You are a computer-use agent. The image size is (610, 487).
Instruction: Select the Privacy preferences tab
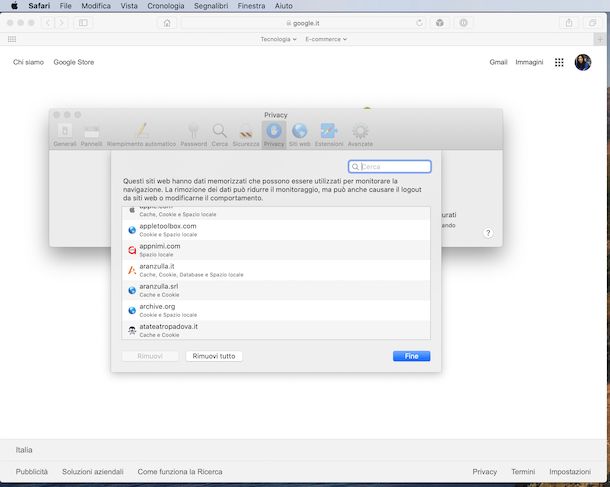pyautogui.click(x=274, y=135)
